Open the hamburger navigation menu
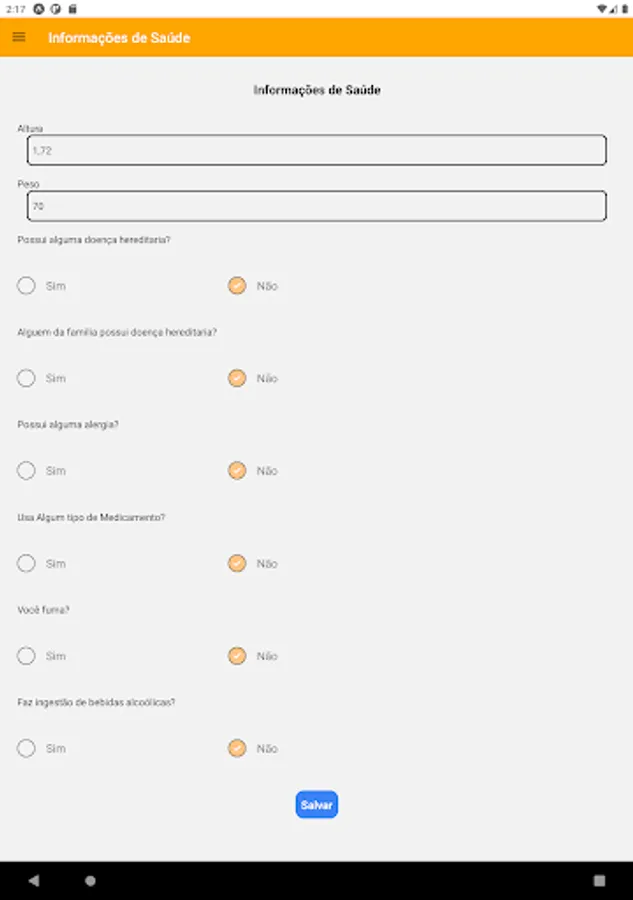 click(19, 37)
